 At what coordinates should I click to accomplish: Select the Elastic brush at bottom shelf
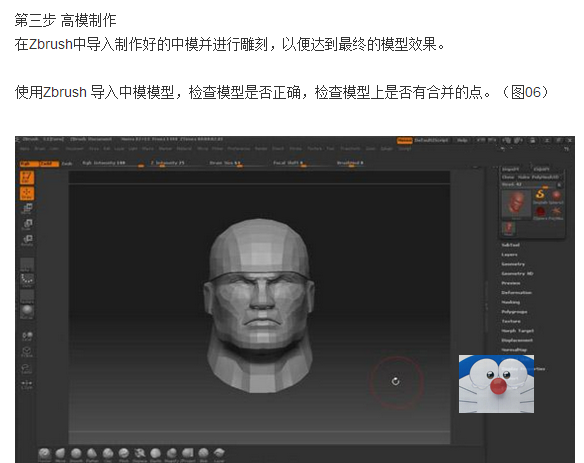click(156, 454)
